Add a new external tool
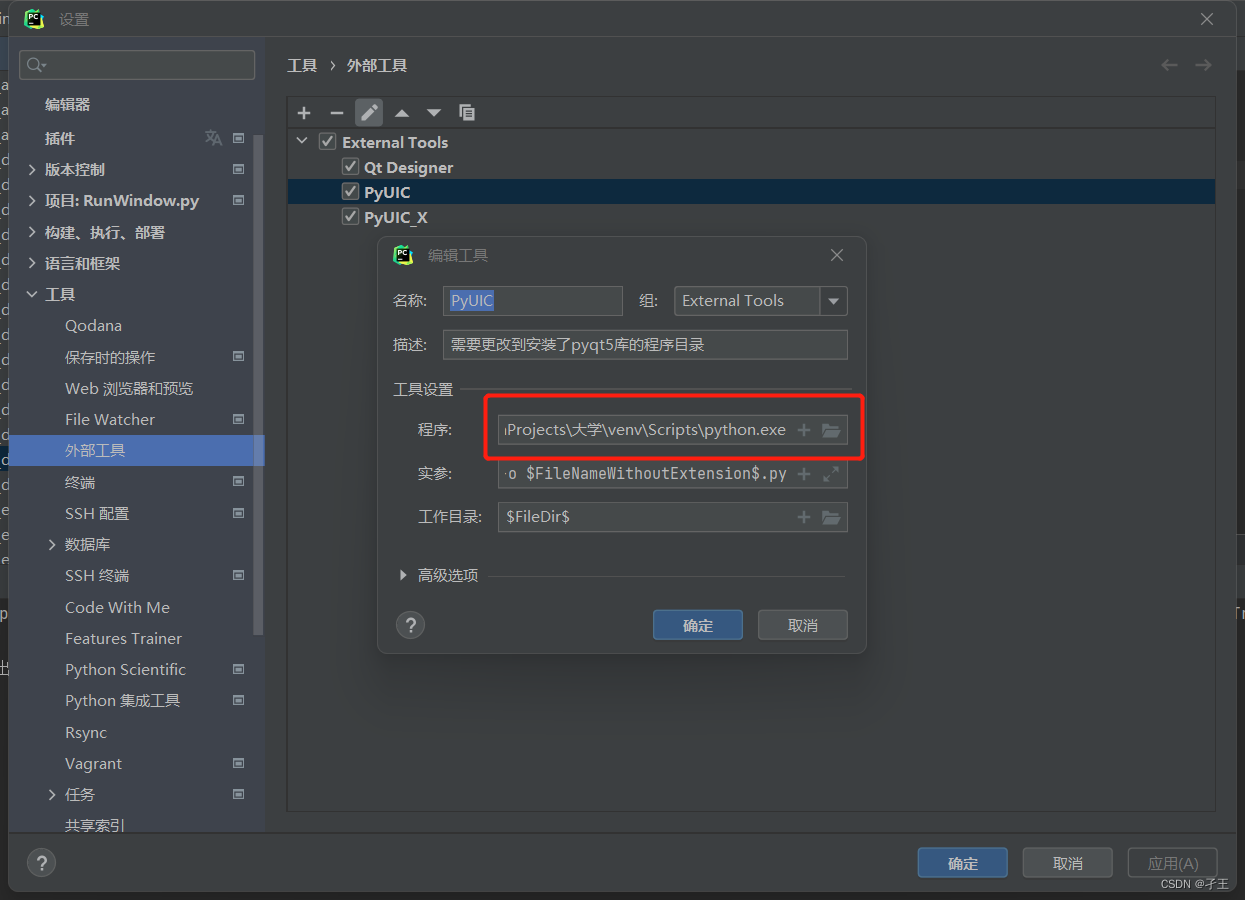 [304, 112]
